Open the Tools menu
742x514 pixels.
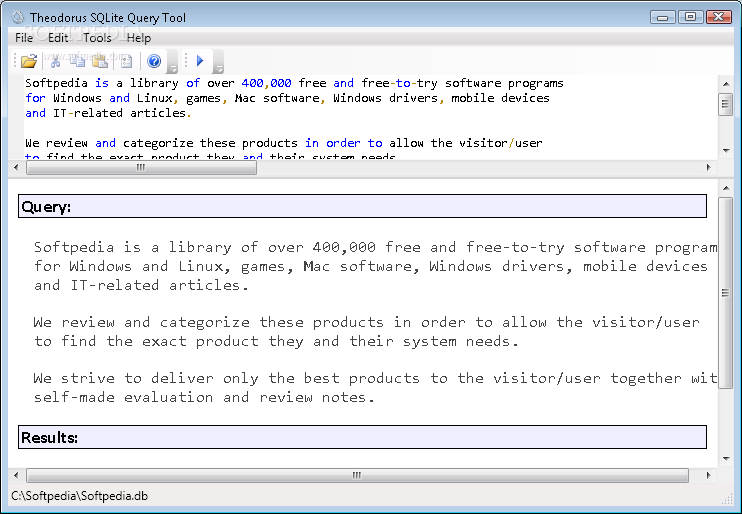point(97,38)
